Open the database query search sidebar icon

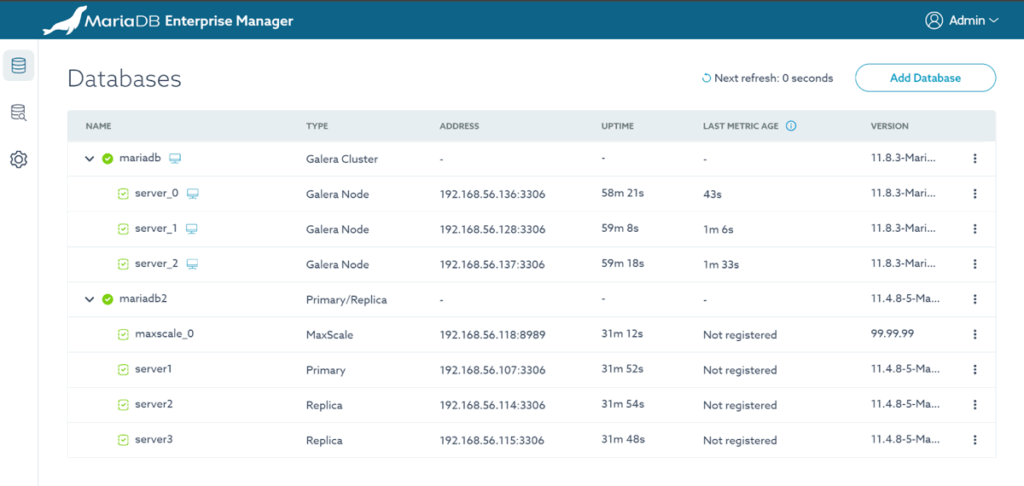[18, 112]
